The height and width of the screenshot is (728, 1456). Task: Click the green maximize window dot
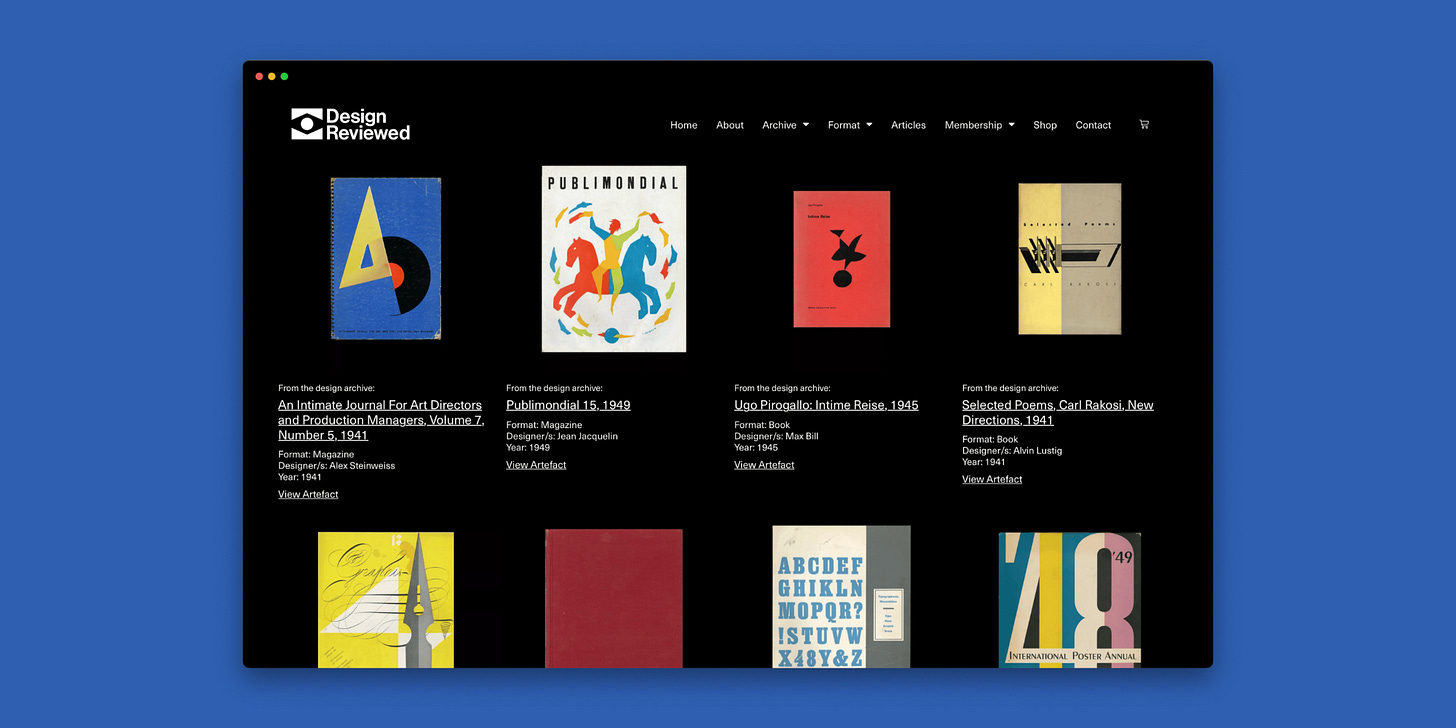tap(284, 76)
